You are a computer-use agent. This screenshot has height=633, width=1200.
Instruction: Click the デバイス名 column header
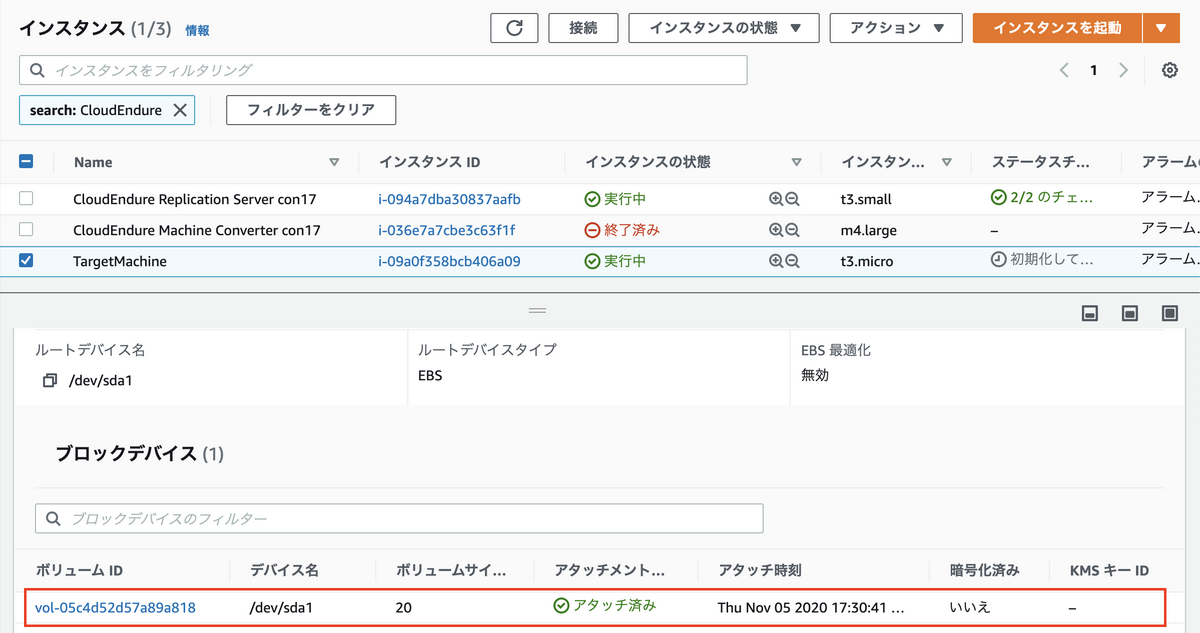(x=283, y=570)
